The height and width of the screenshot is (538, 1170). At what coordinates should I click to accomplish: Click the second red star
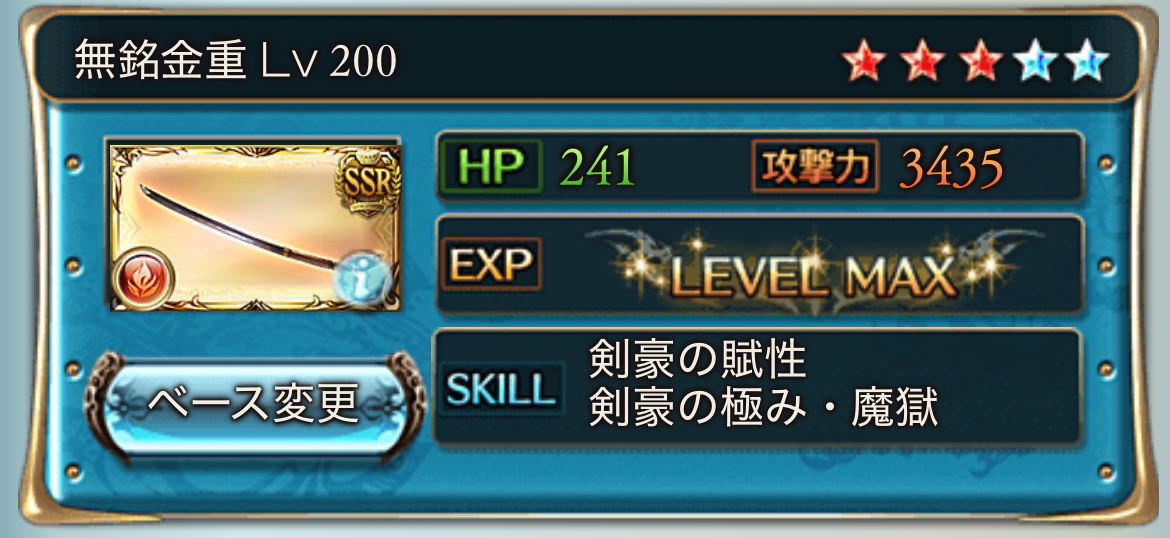click(x=922, y=63)
